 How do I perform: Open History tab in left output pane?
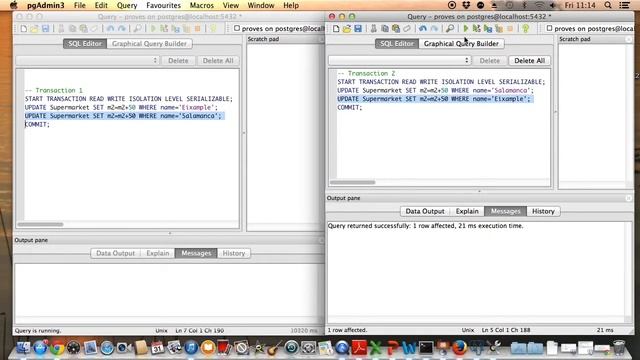tap(234, 253)
